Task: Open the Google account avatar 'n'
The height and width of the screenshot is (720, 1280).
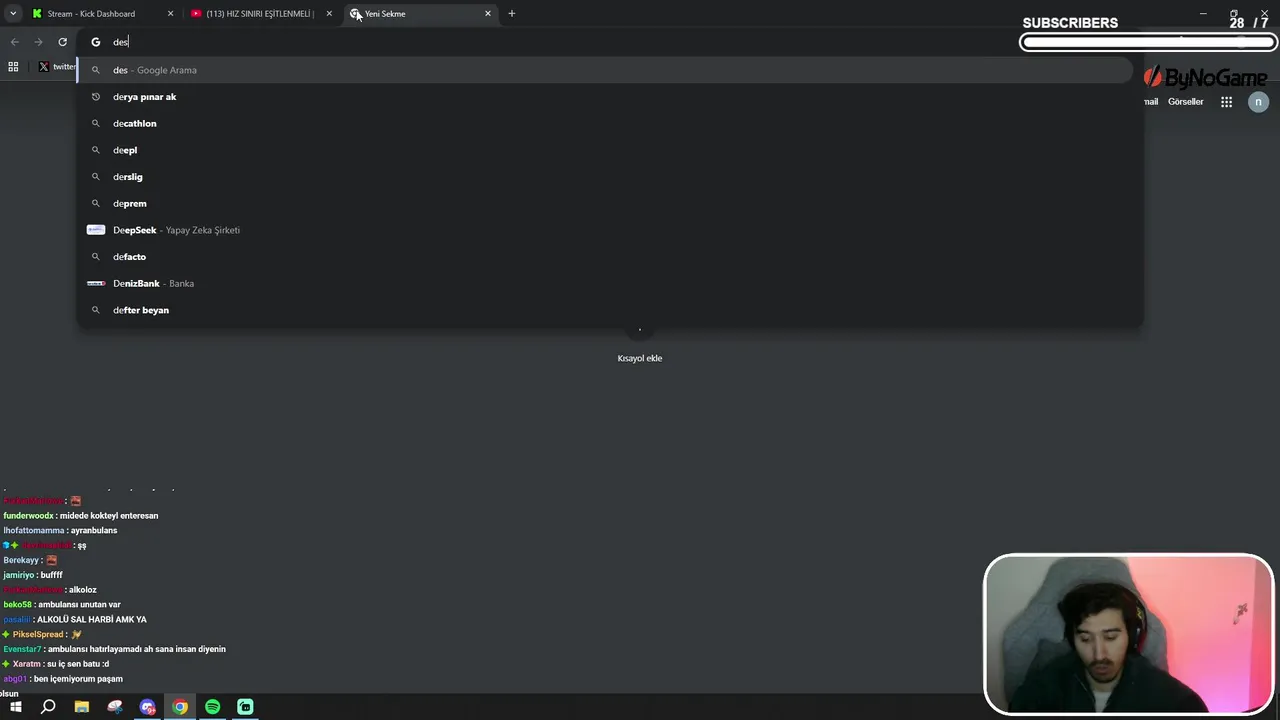Action: pos(1259,102)
